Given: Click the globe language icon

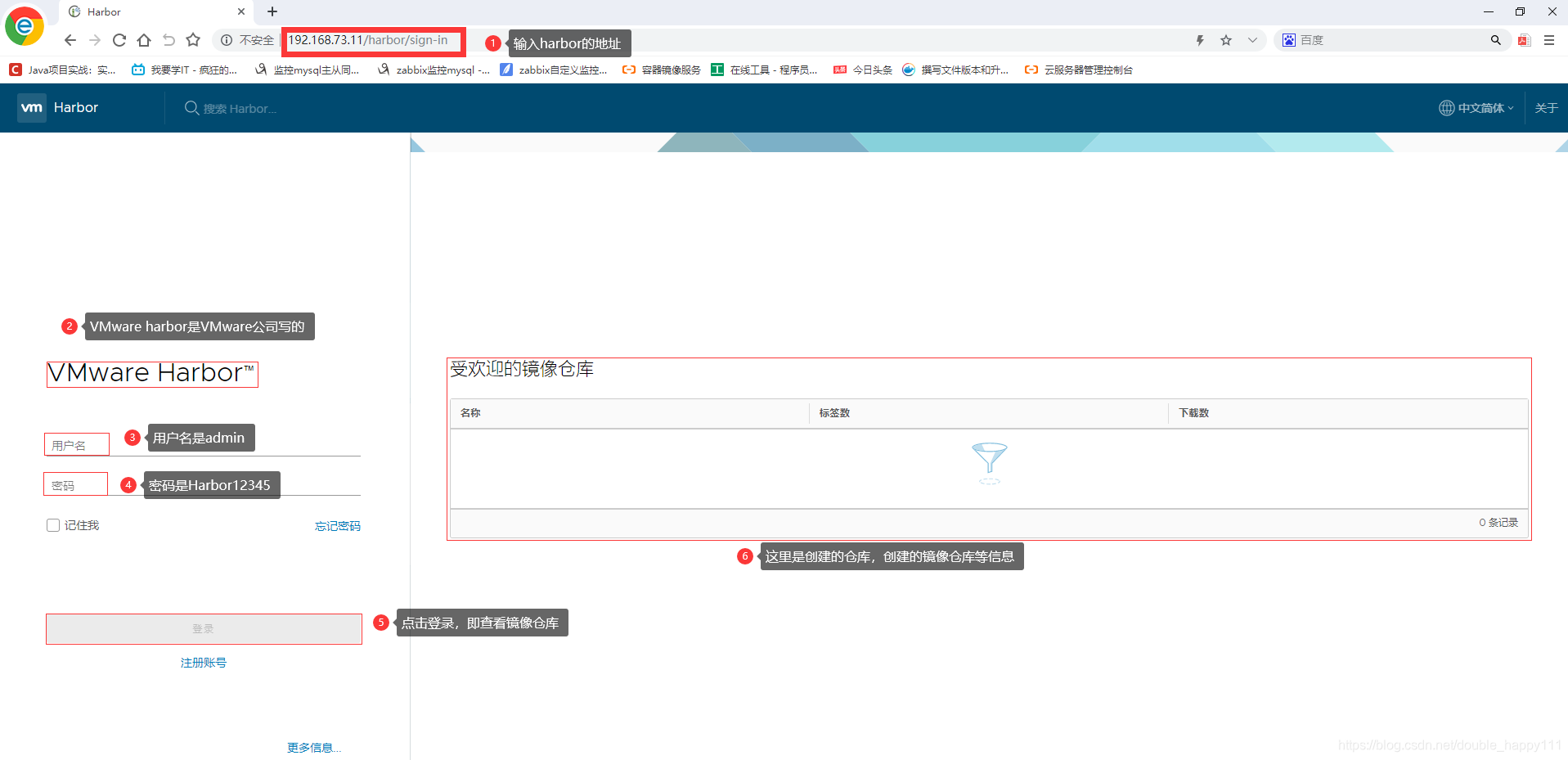Looking at the screenshot, I should click(x=1447, y=108).
